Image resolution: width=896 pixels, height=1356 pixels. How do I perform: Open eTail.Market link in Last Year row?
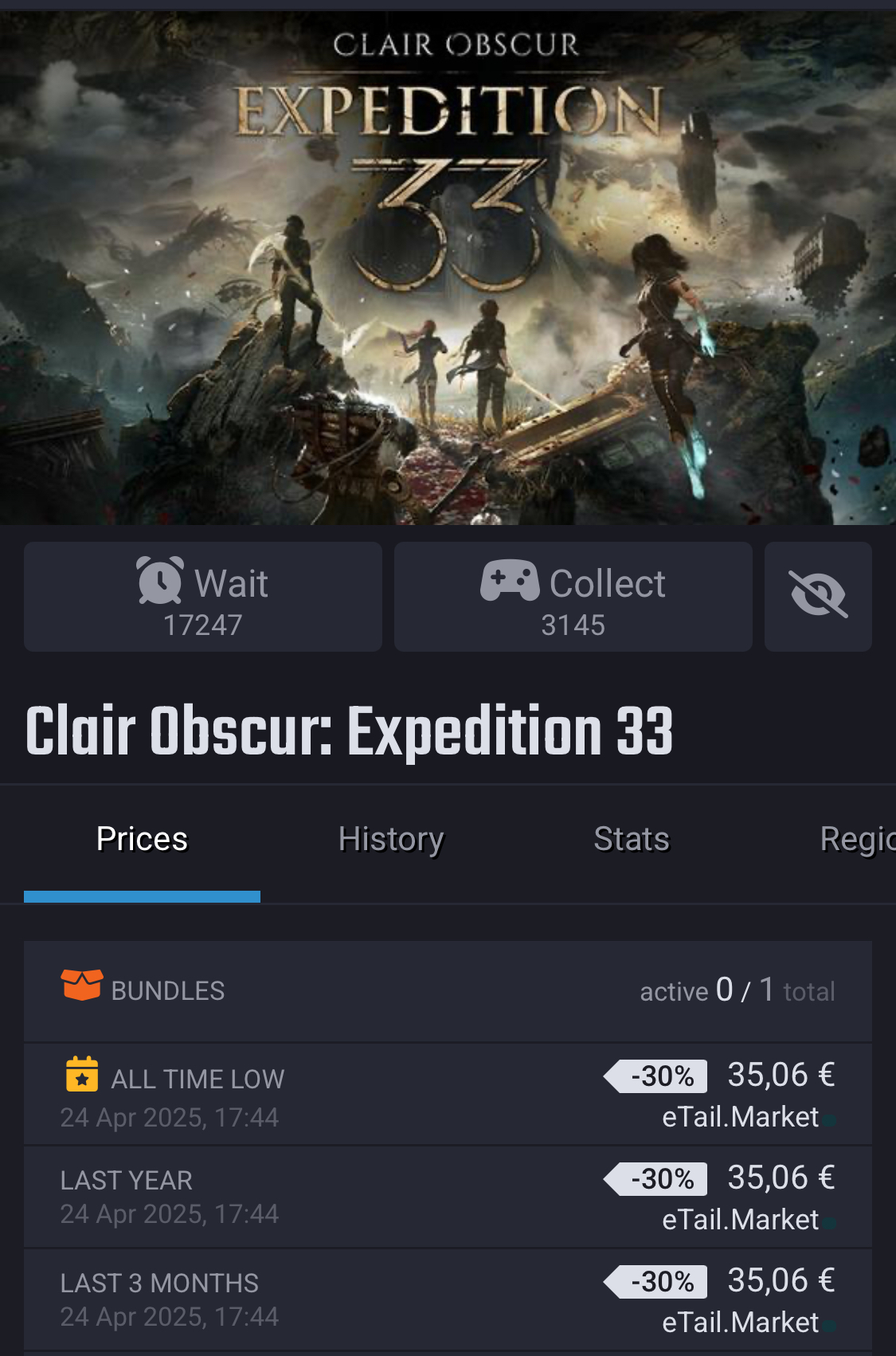[741, 1220]
